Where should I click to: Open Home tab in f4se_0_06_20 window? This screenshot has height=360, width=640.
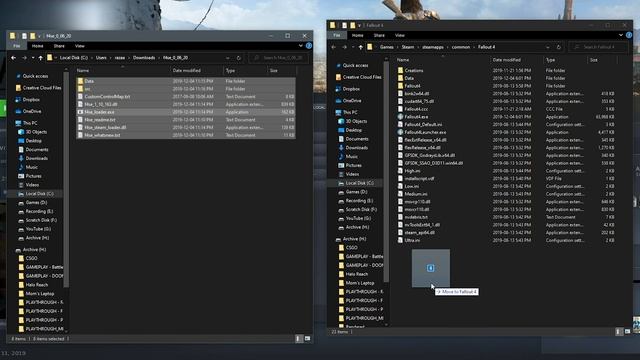click(38, 46)
